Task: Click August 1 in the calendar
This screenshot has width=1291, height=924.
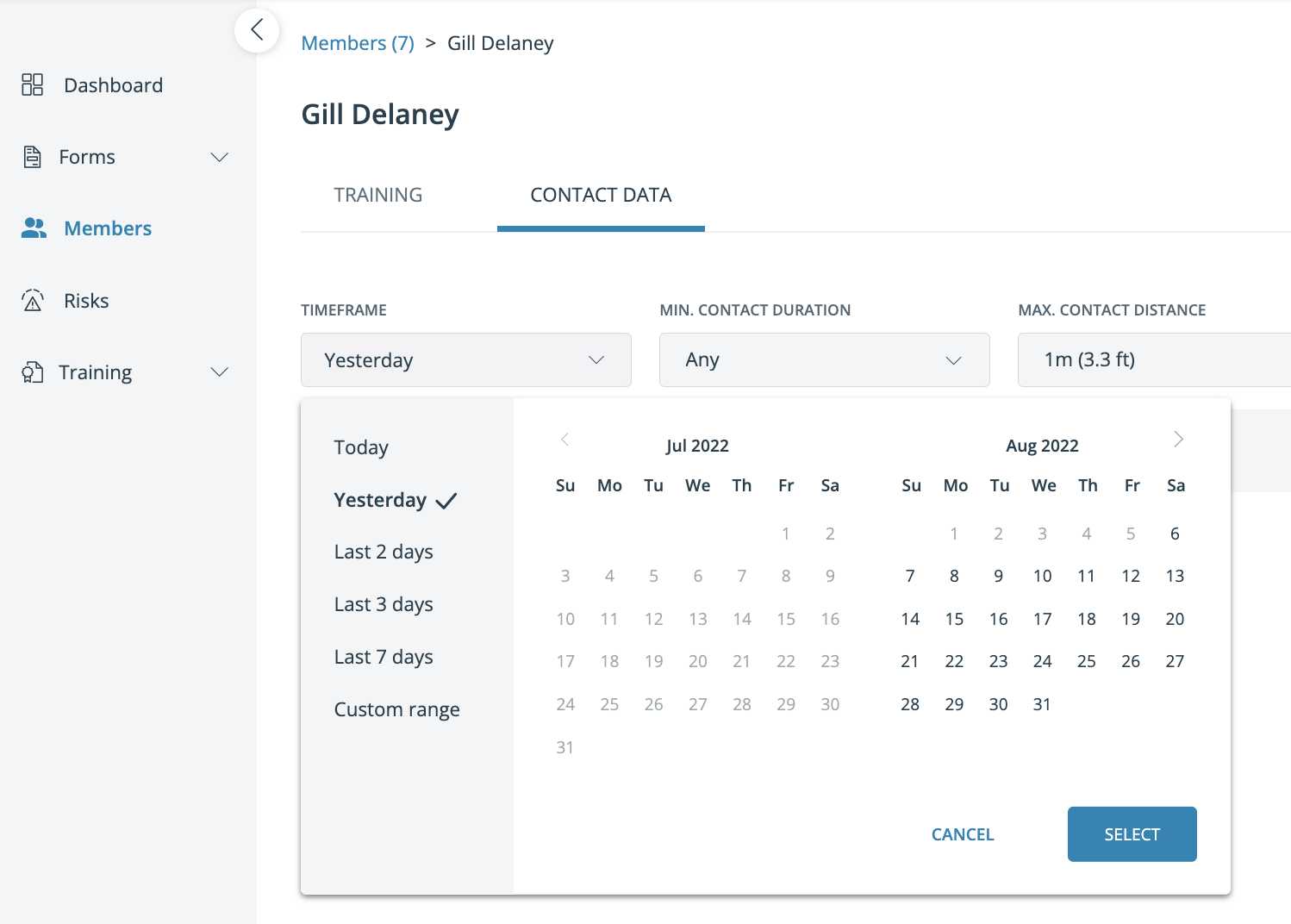Action: [x=954, y=534]
